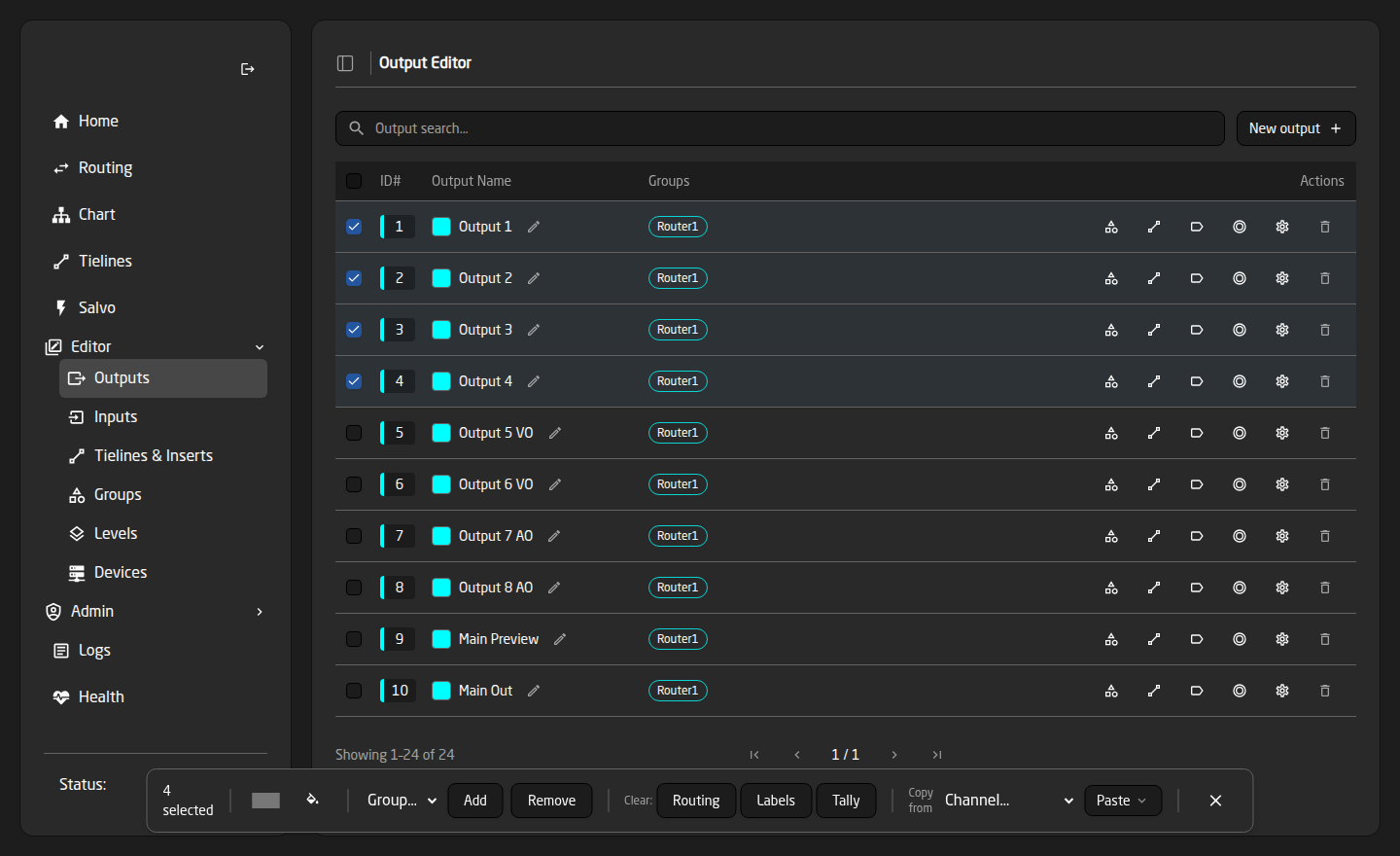Screen dimensions: 1400x856
Task: Click label tag icon for Main Preview
Action: [x=1197, y=639]
